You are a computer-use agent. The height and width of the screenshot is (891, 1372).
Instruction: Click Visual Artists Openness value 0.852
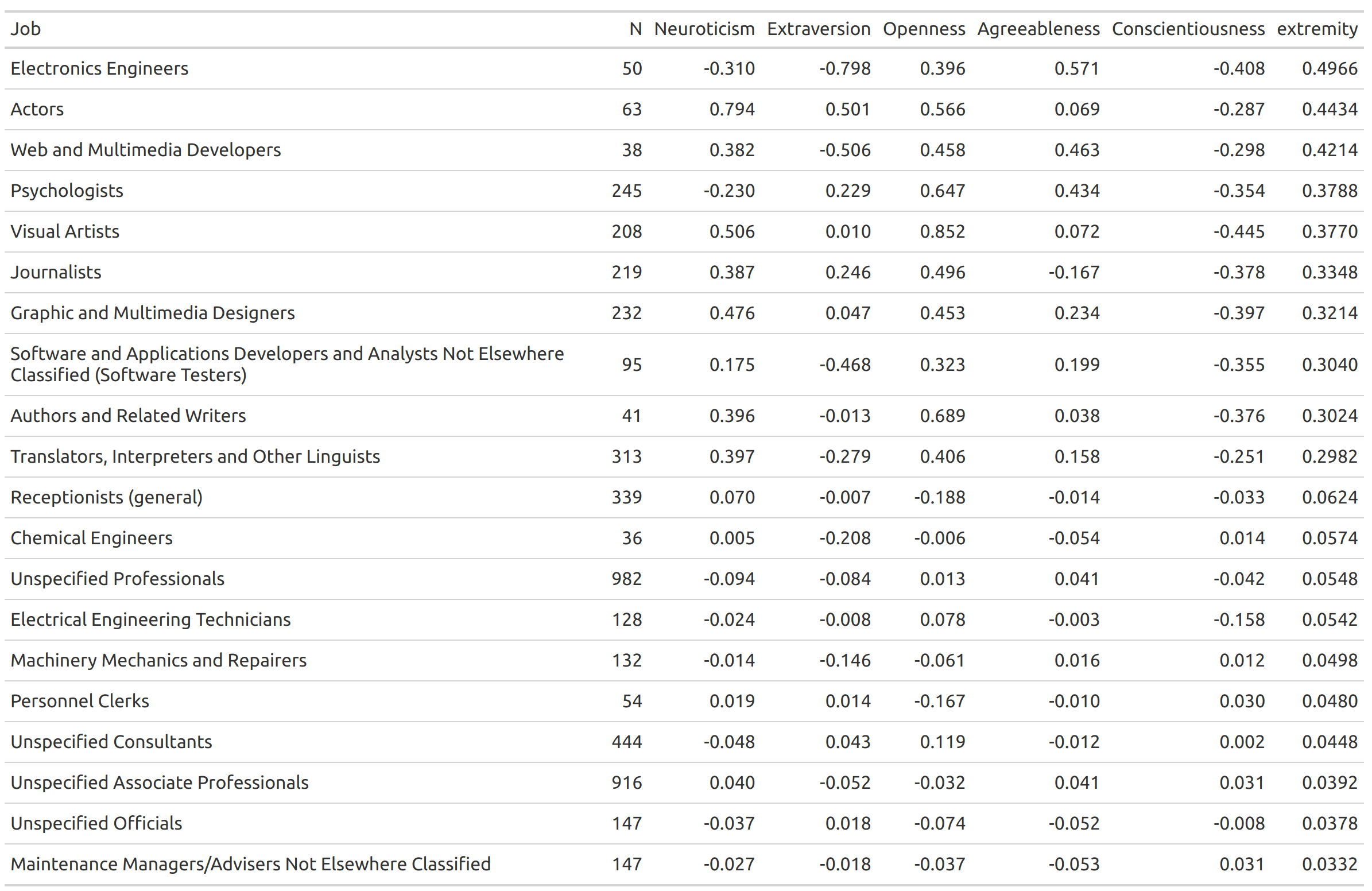943,232
